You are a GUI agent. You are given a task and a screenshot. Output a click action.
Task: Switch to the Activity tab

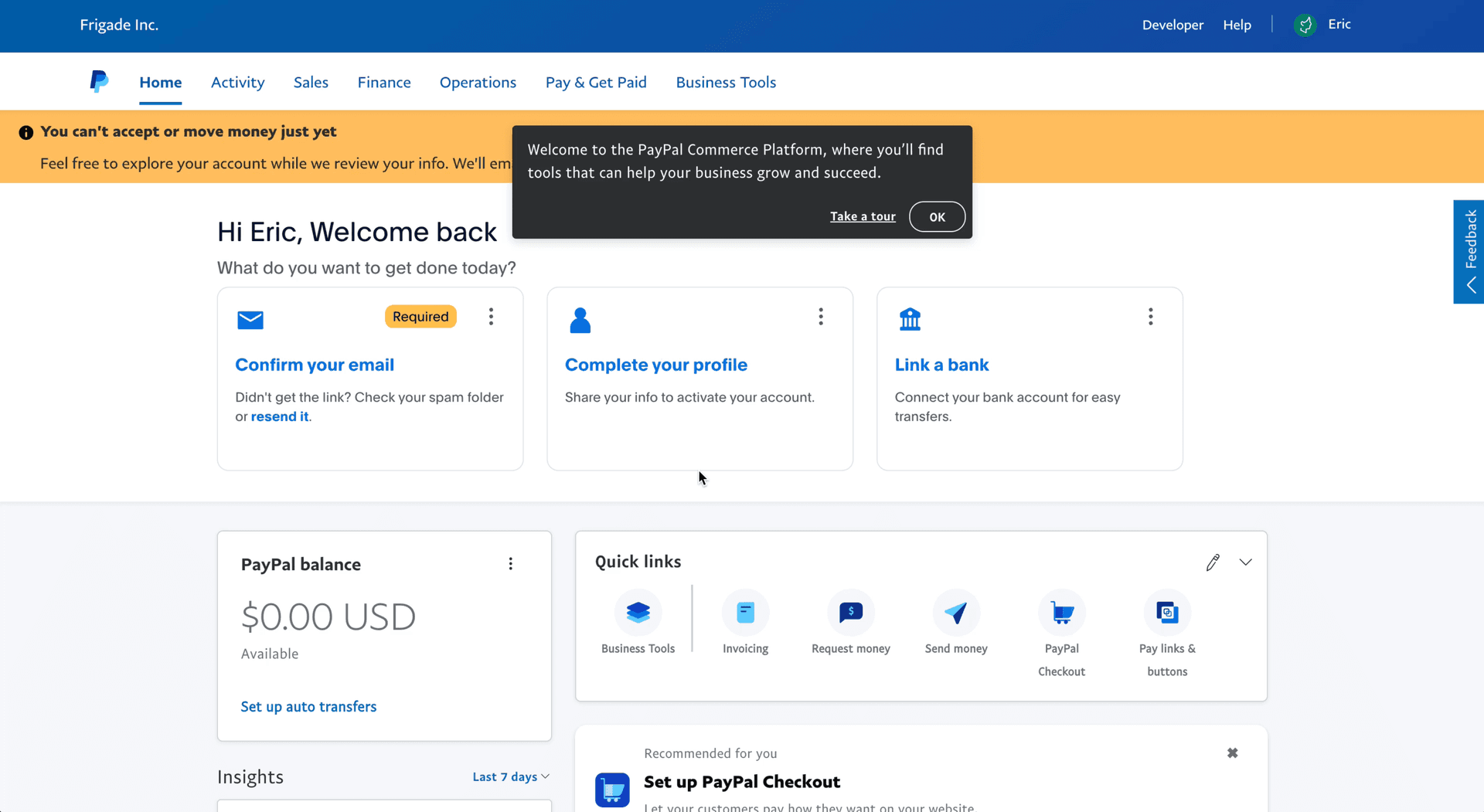click(237, 82)
